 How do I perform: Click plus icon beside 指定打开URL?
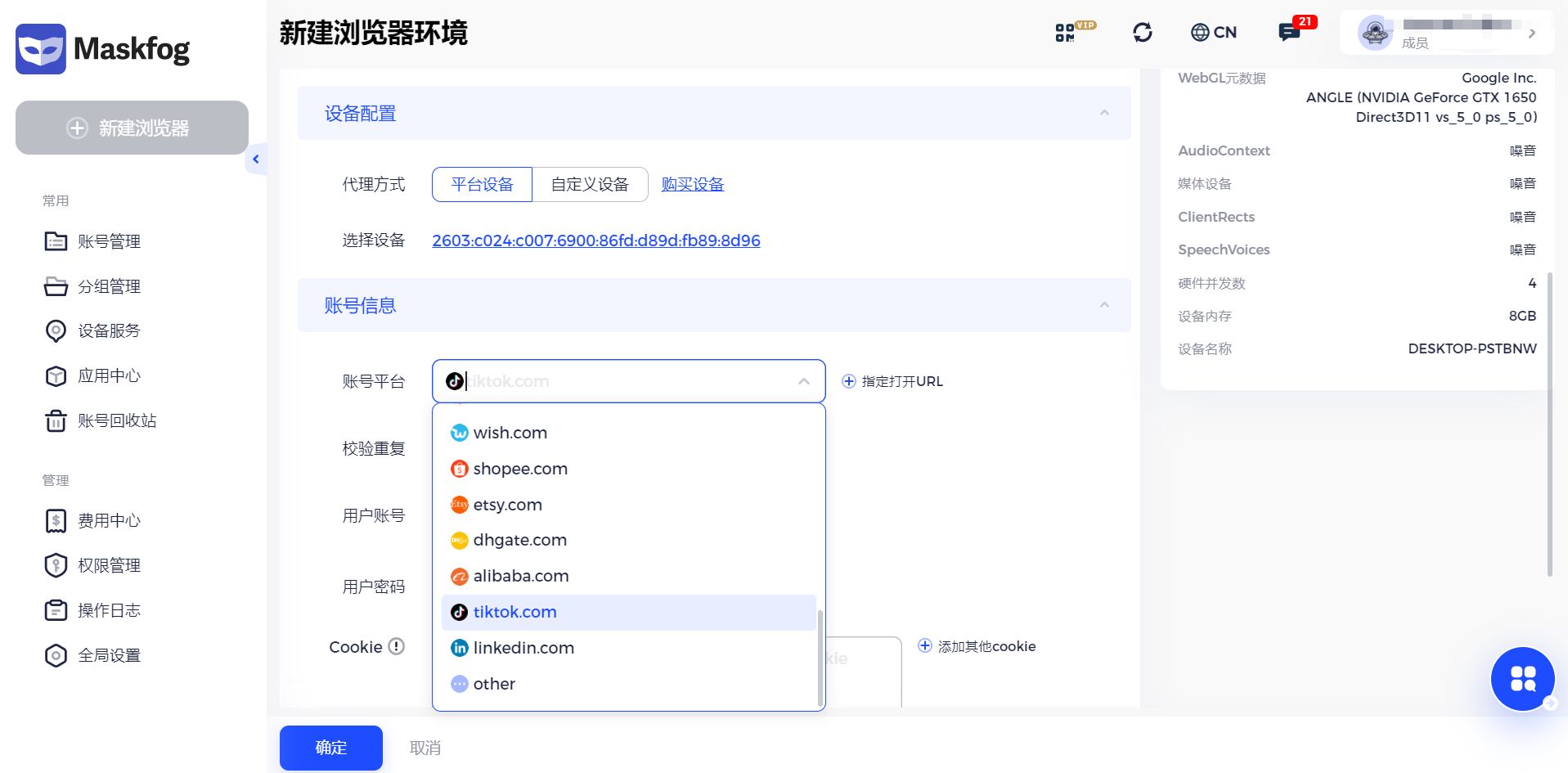(849, 381)
